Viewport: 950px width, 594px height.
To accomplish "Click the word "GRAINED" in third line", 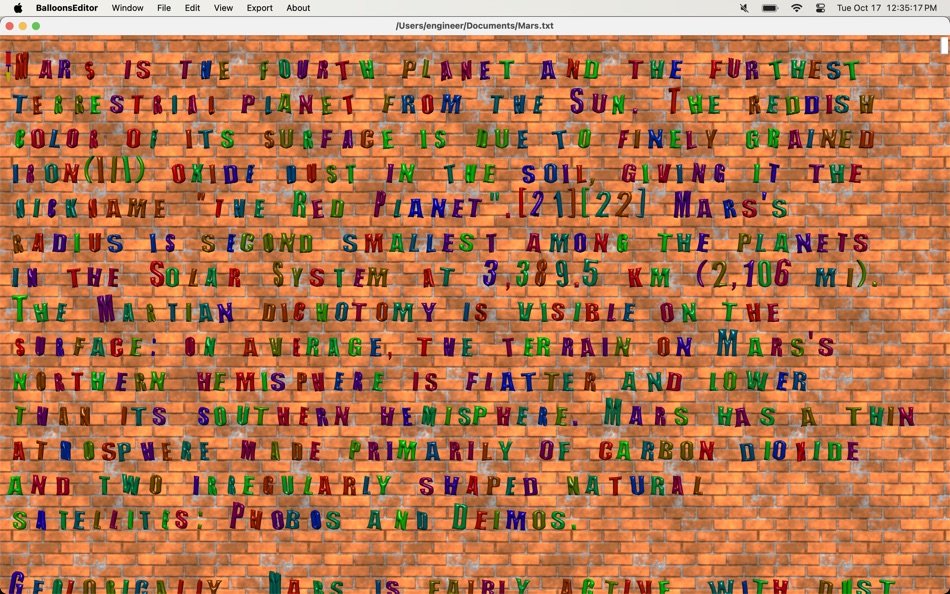I will click(810, 139).
